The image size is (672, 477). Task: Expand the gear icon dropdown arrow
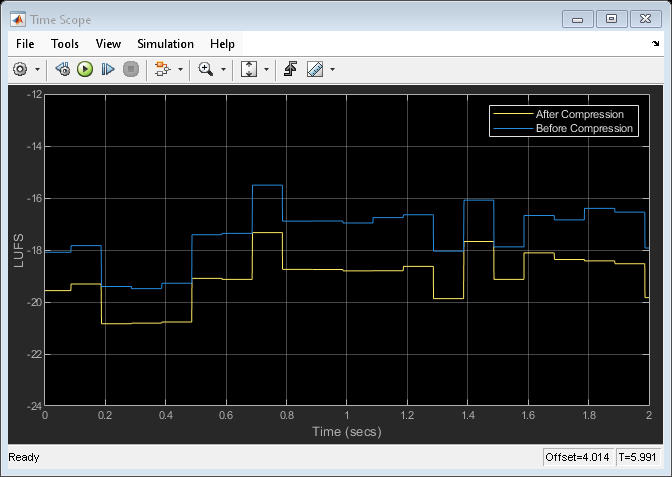37,69
